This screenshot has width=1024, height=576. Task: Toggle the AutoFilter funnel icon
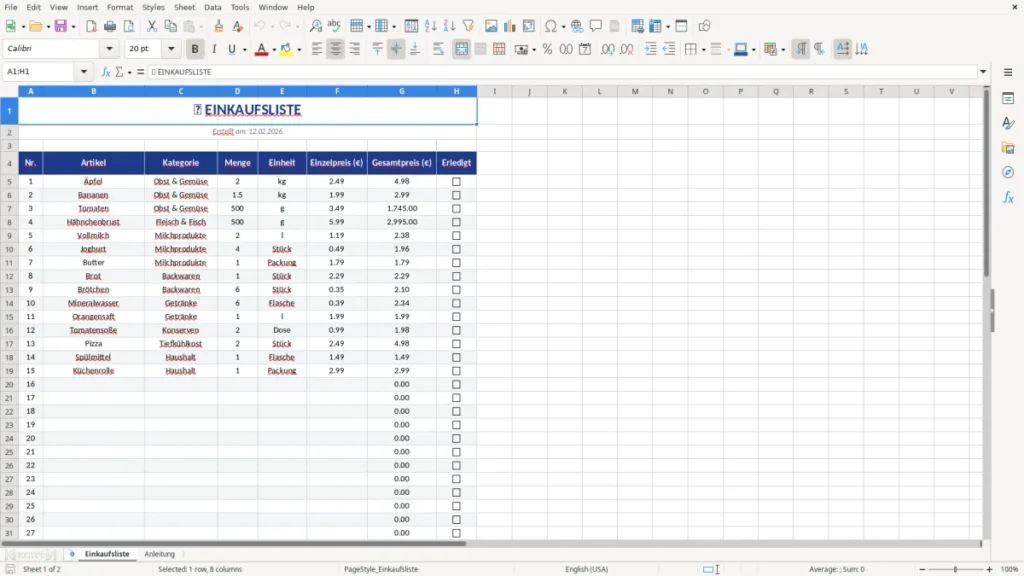point(468,26)
